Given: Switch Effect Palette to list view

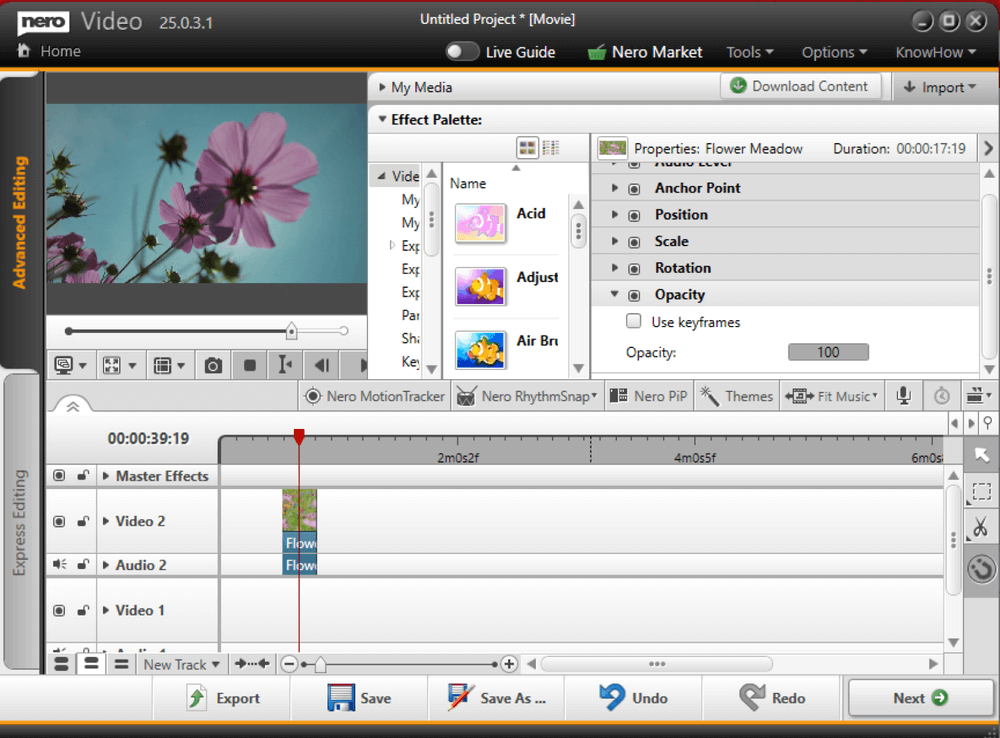Looking at the screenshot, I should 550,148.
